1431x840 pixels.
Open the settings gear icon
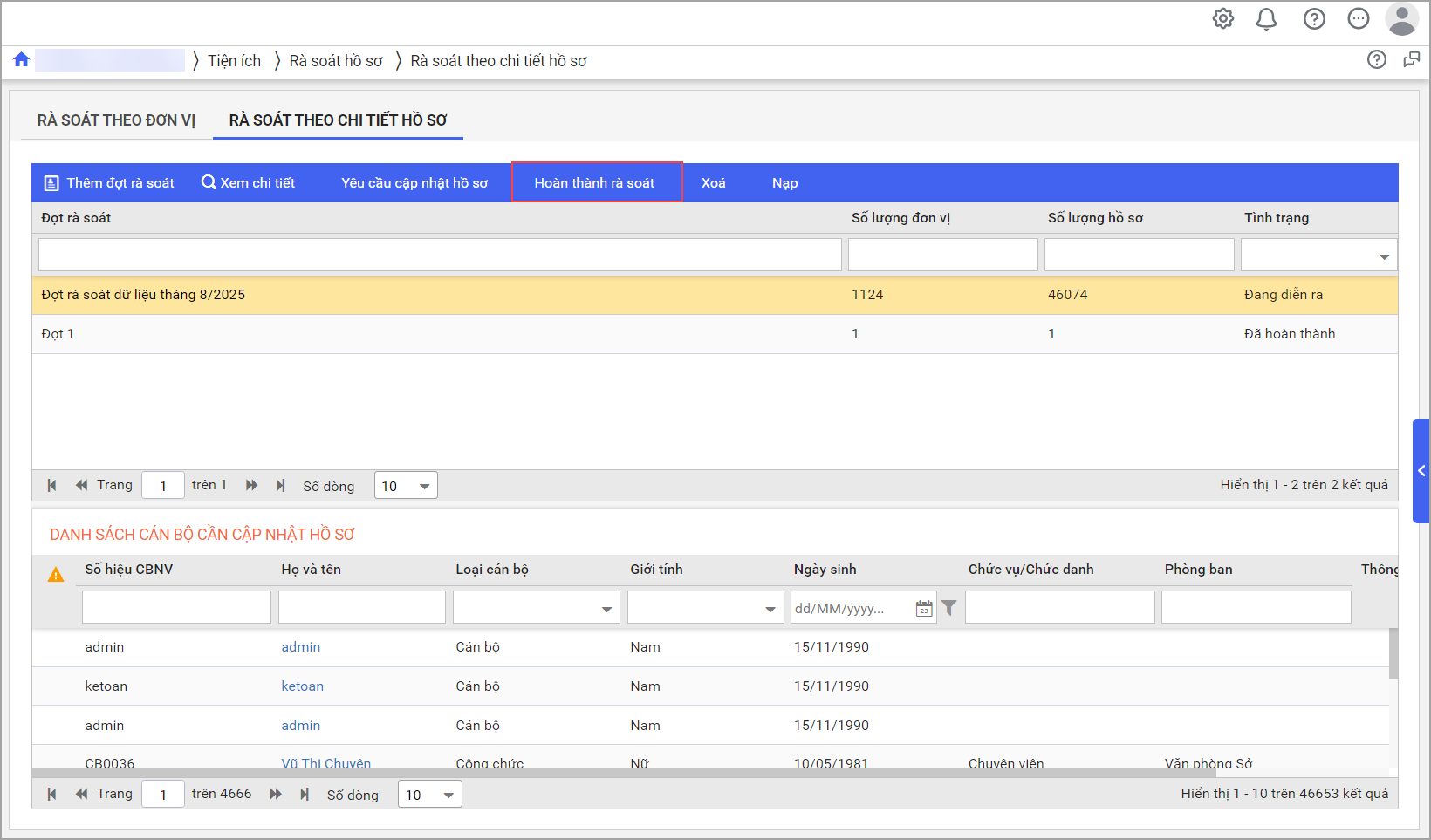tap(1223, 18)
